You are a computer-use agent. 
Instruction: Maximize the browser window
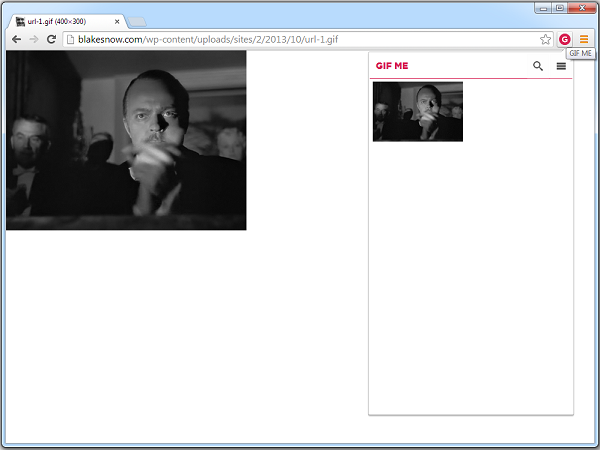(x=559, y=8)
